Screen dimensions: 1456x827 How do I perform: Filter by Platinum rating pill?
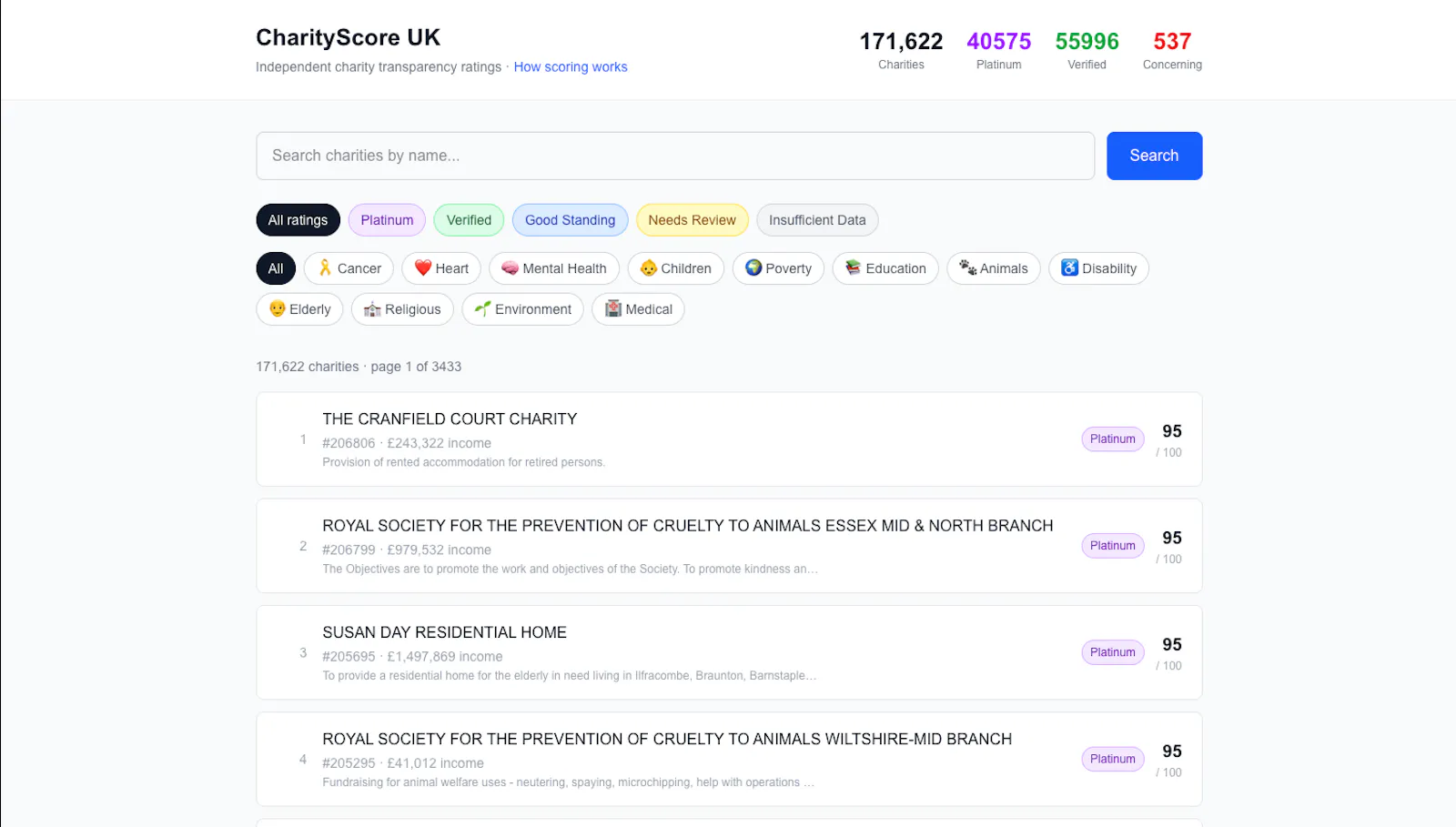coord(387,220)
